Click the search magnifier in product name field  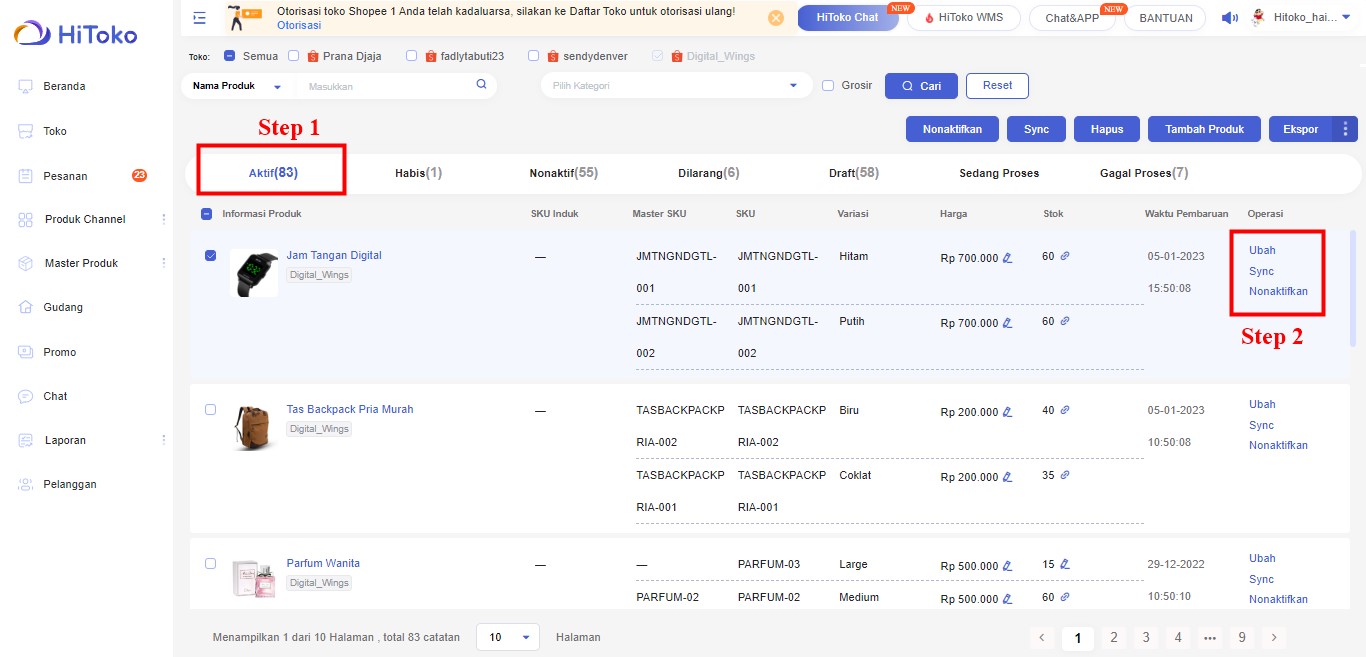tap(481, 85)
